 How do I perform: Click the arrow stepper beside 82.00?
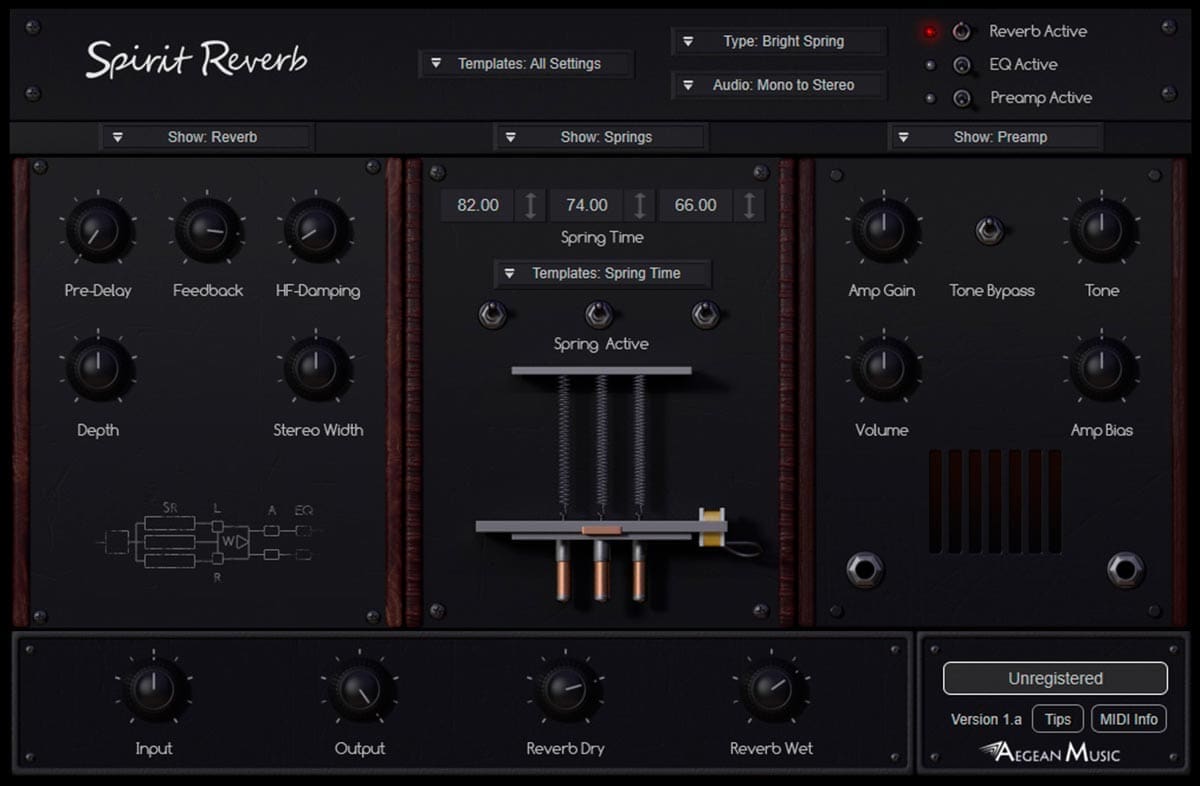(531, 205)
